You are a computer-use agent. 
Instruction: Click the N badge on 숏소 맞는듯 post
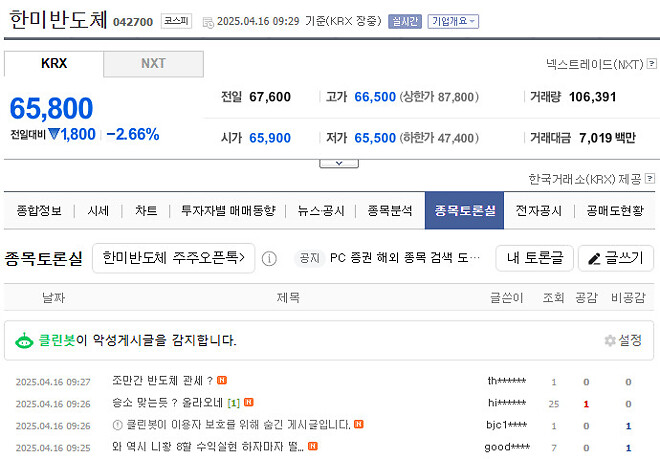249,402
